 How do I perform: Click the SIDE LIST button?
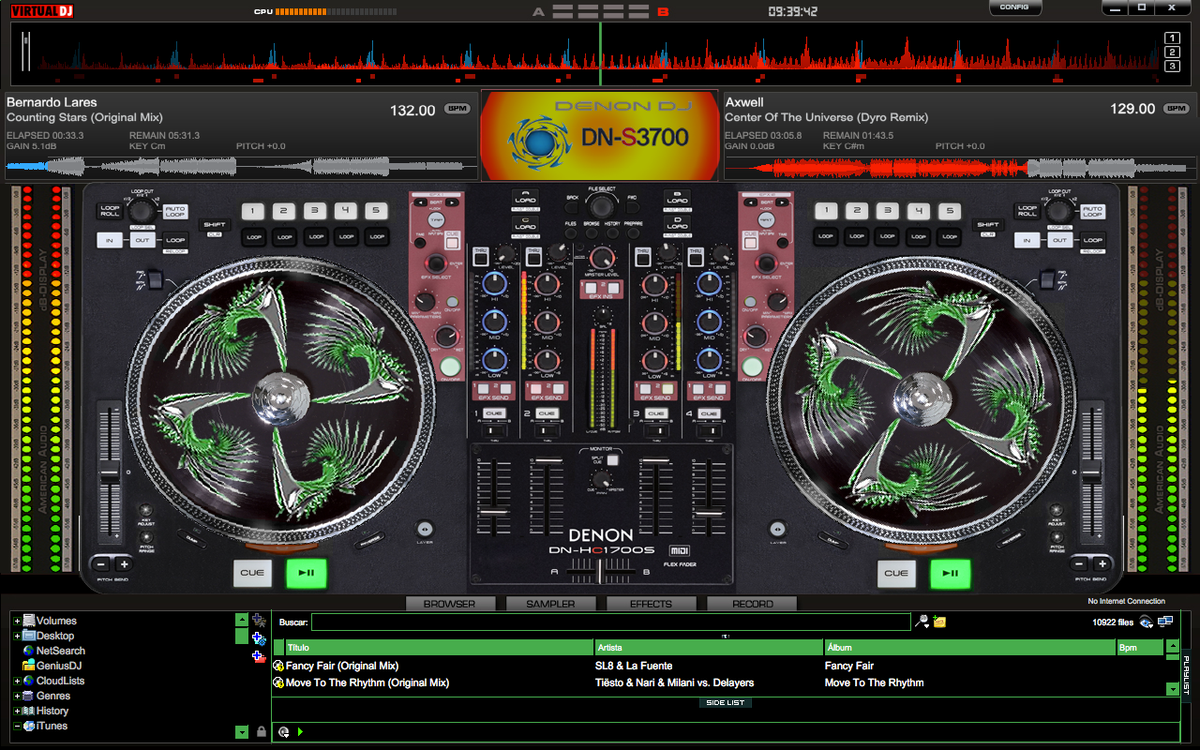click(x=725, y=703)
